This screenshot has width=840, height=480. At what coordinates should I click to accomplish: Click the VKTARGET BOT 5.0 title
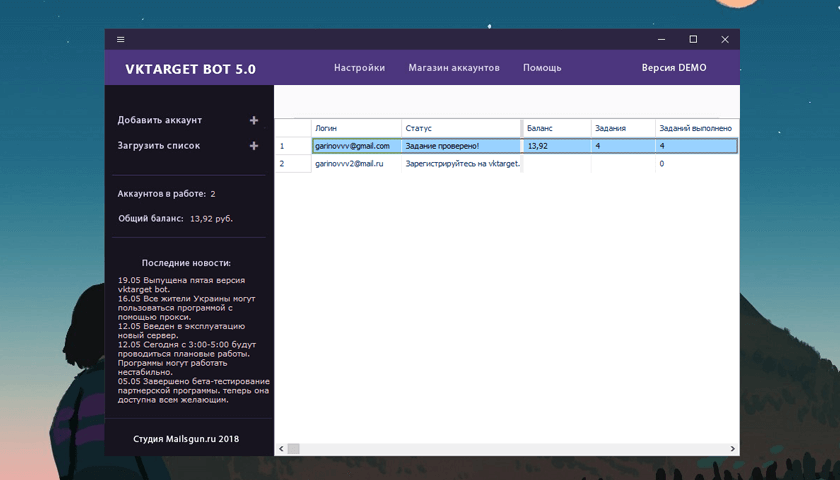pos(190,69)
